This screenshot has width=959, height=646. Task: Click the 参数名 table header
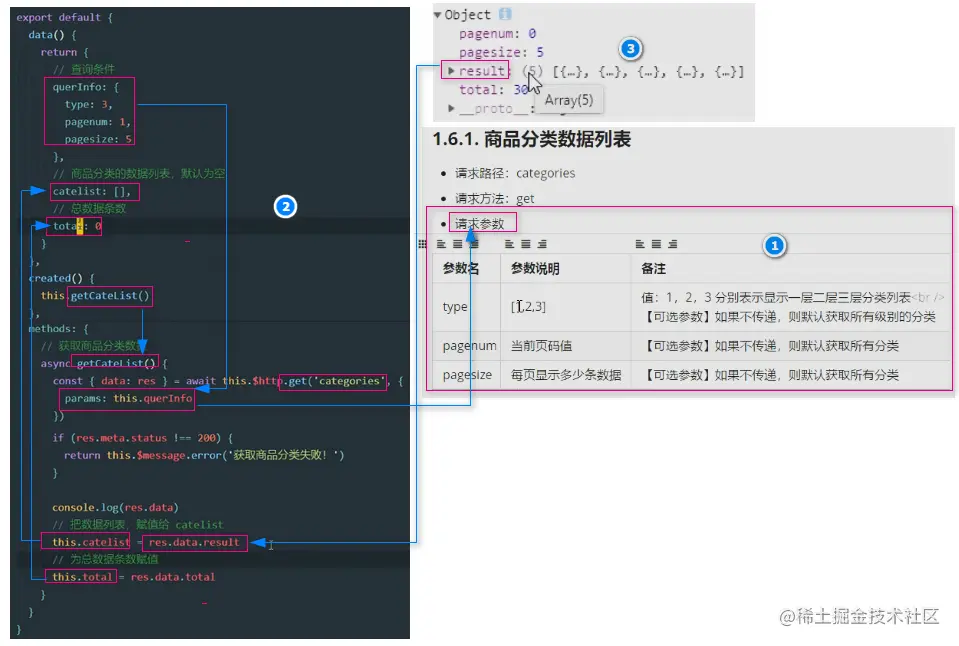(461, 269)
